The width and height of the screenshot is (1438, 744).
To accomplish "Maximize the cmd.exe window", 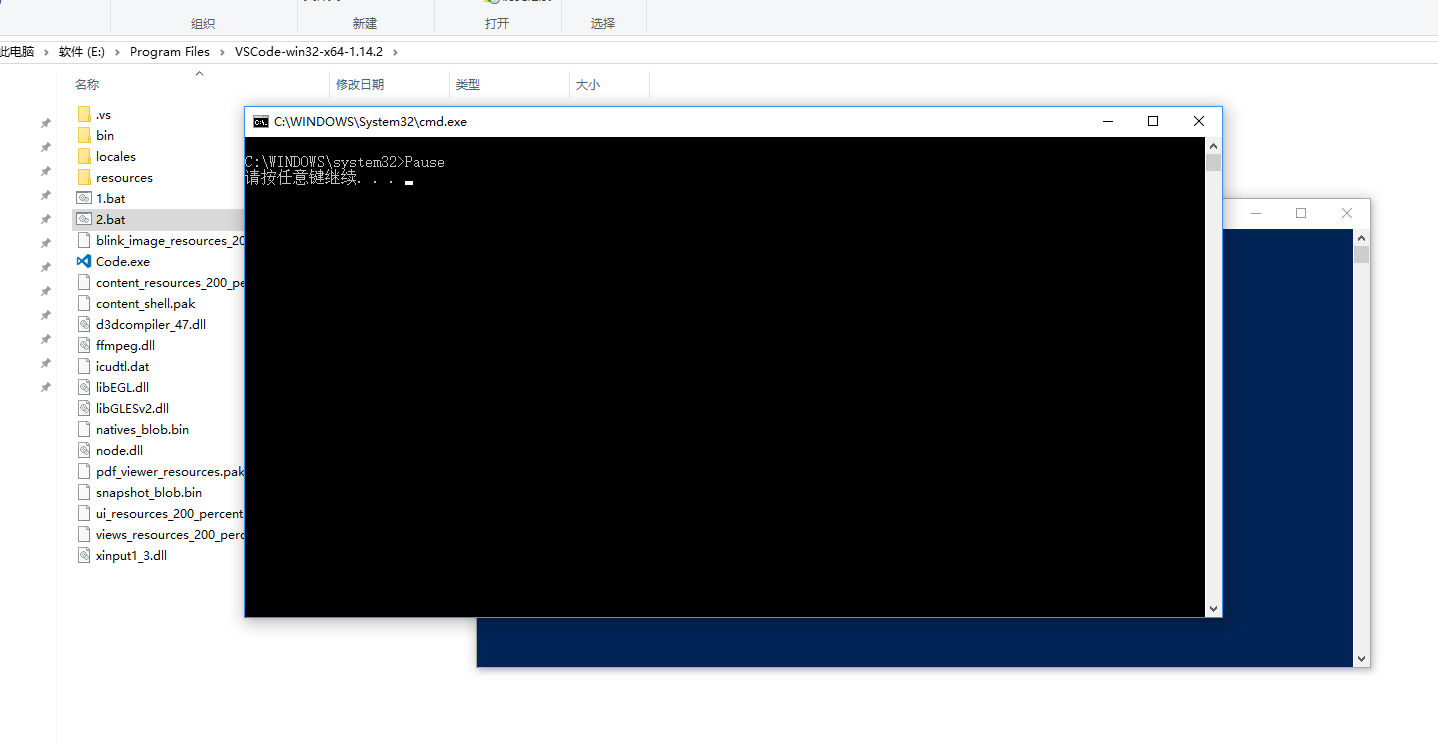I will point(1152,121).
